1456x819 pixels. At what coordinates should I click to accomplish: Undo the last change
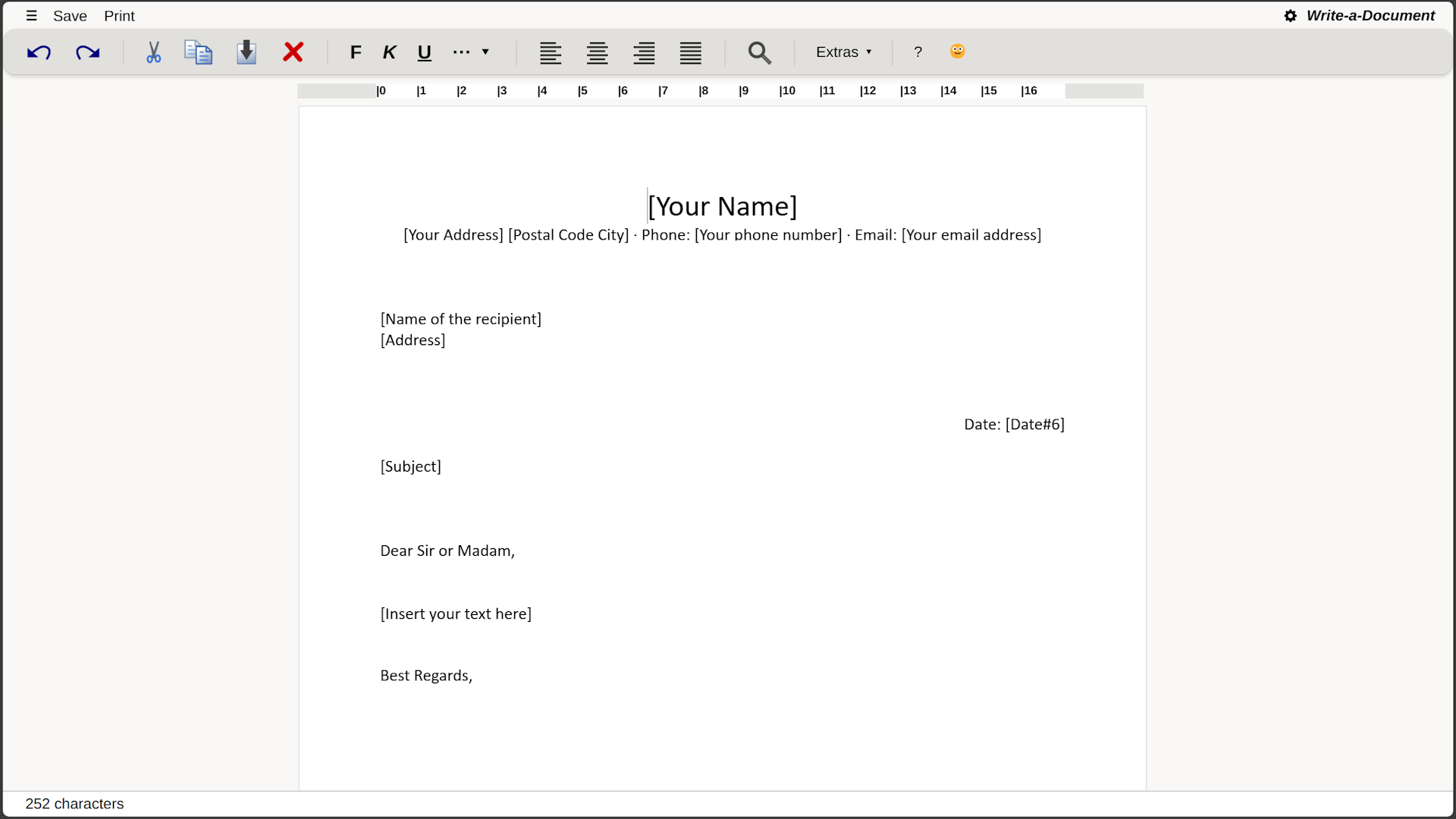point(39,52)
